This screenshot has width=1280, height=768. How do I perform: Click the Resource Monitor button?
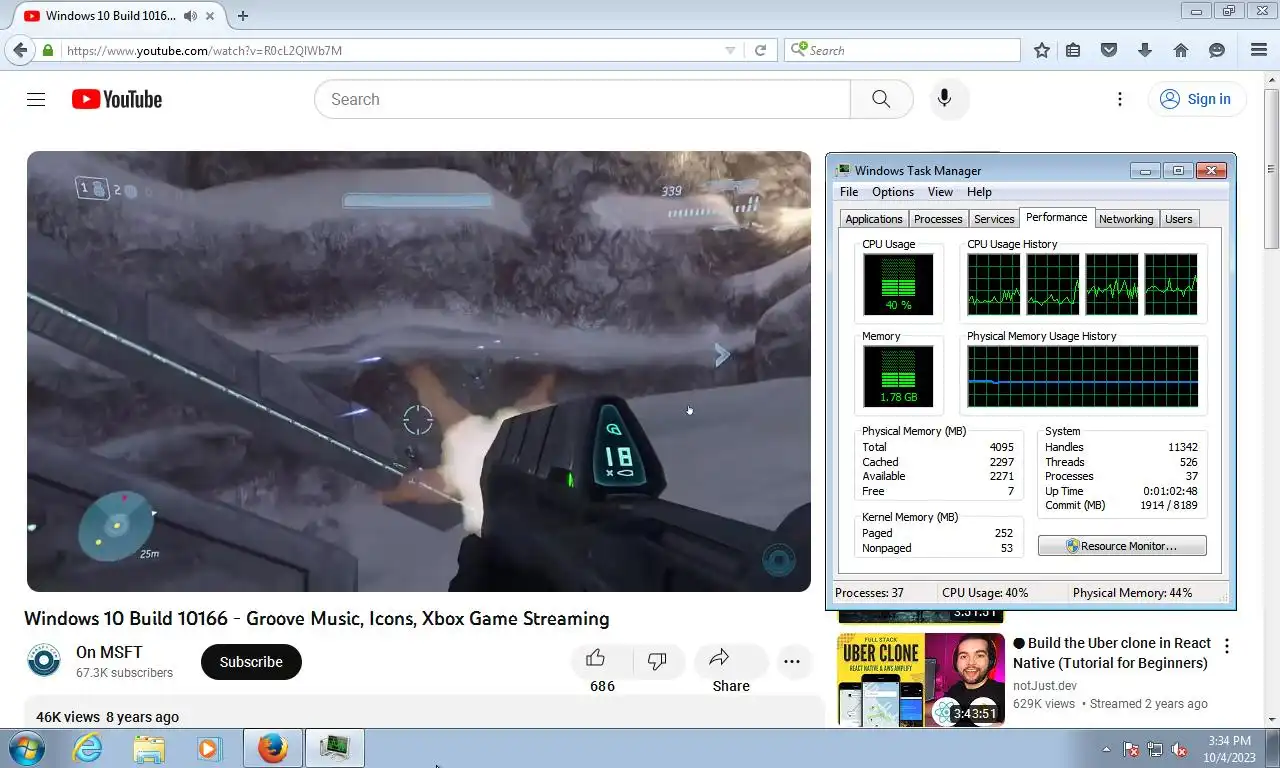point(1122,546)
